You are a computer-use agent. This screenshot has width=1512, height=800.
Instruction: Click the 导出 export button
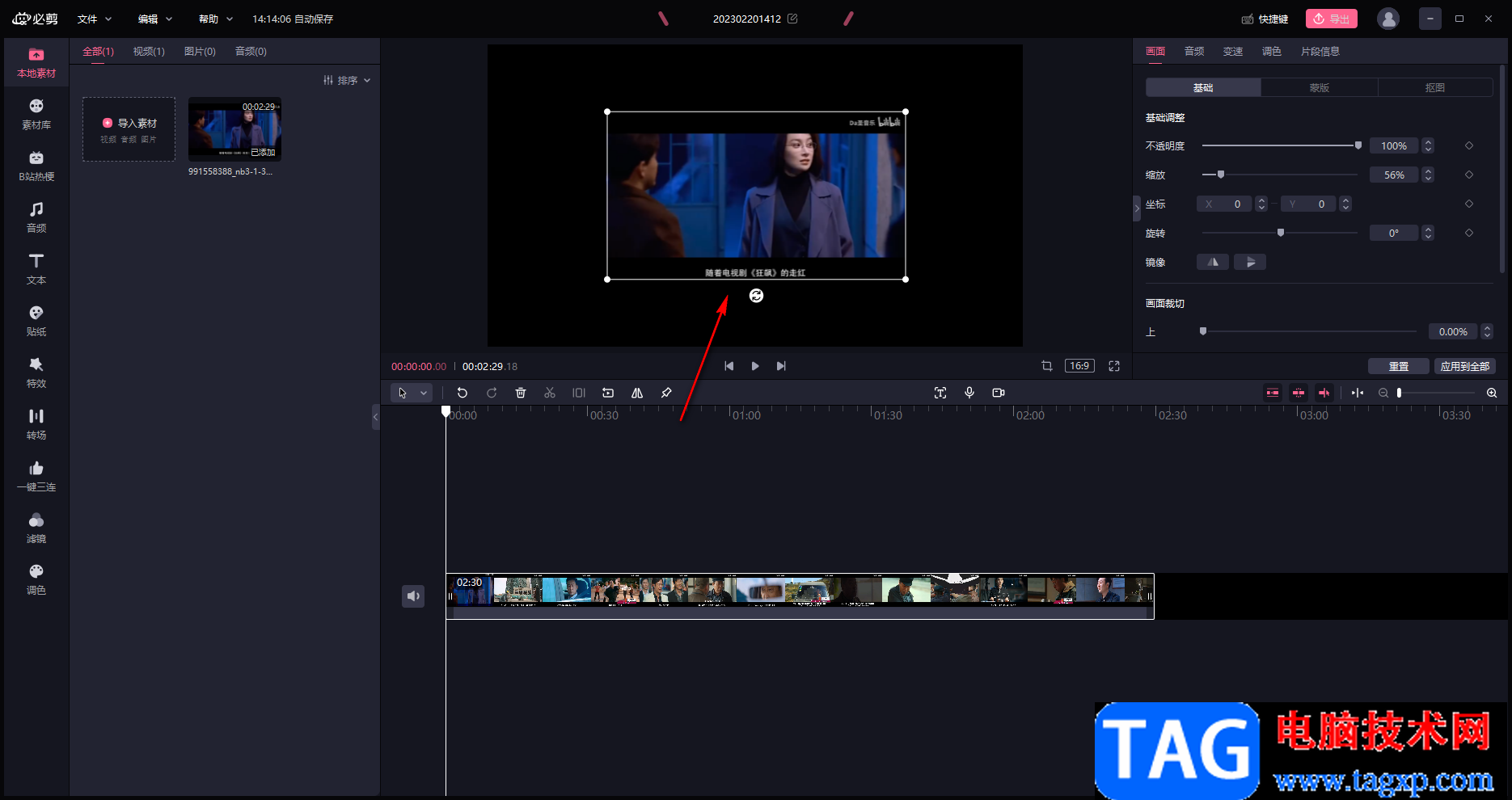pyautogui.click(x=1332, y=19)
